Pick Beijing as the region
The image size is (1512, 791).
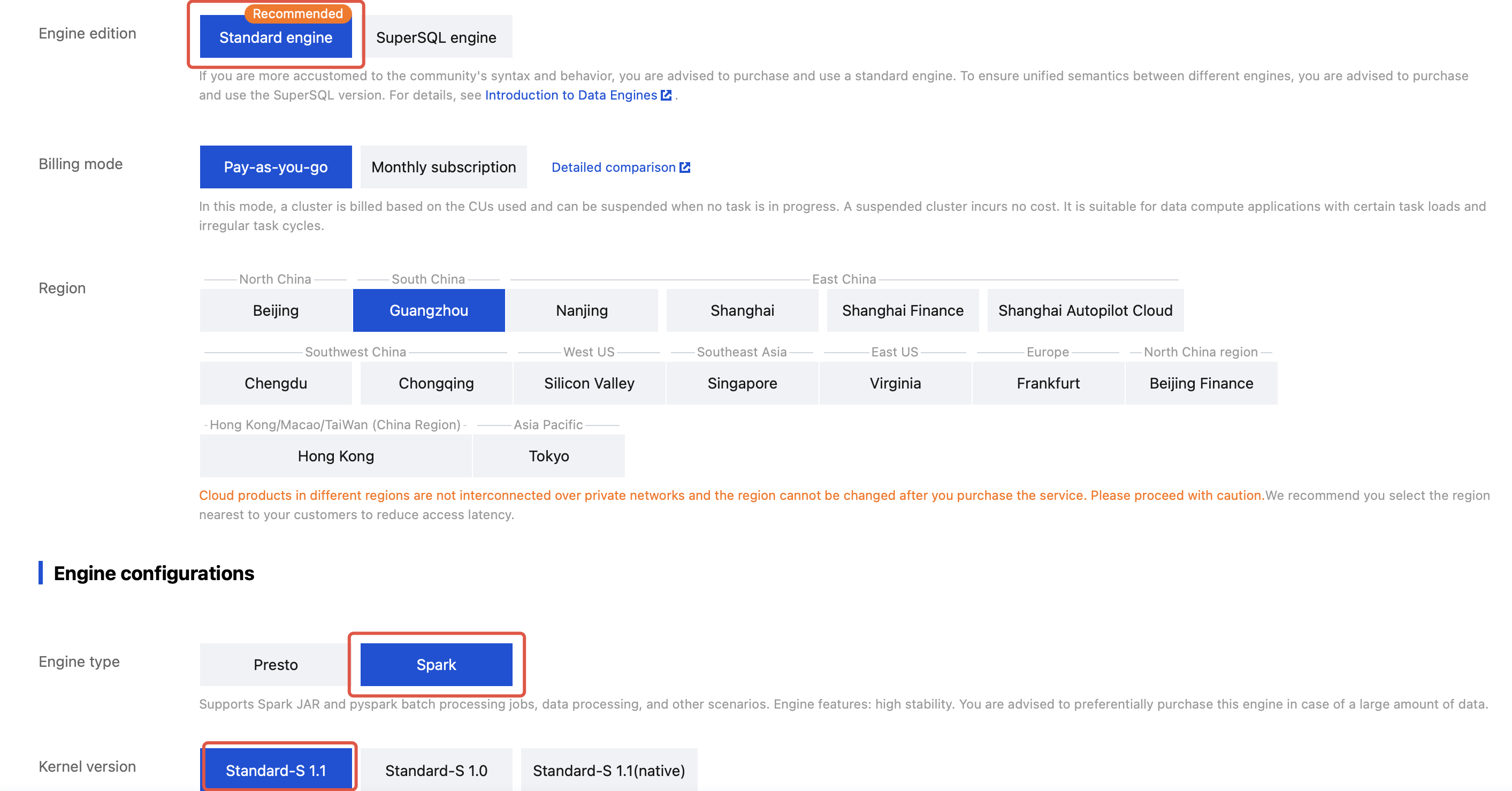276,310
